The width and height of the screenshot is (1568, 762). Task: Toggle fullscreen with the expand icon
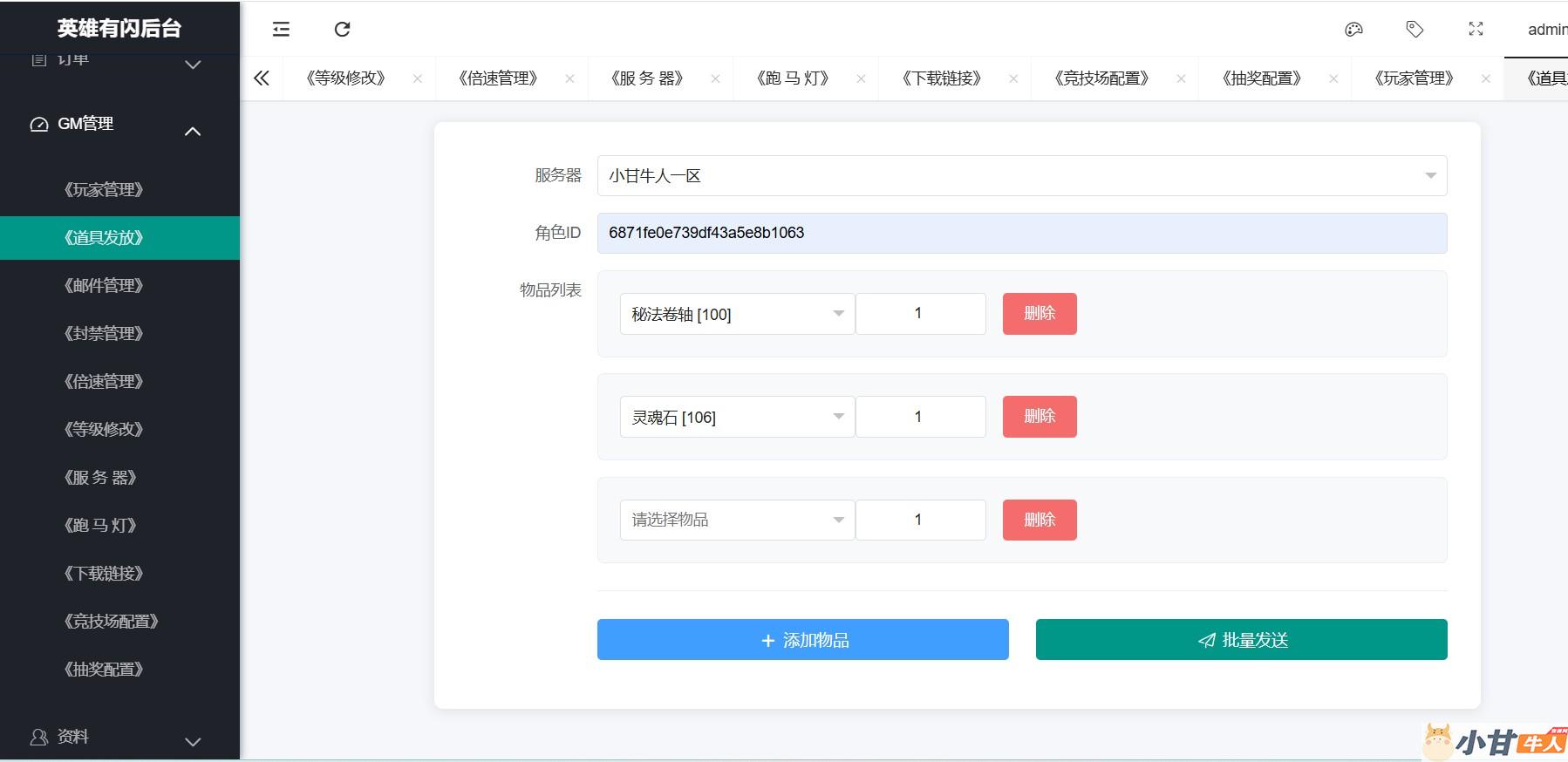(x=1476, y=30)
